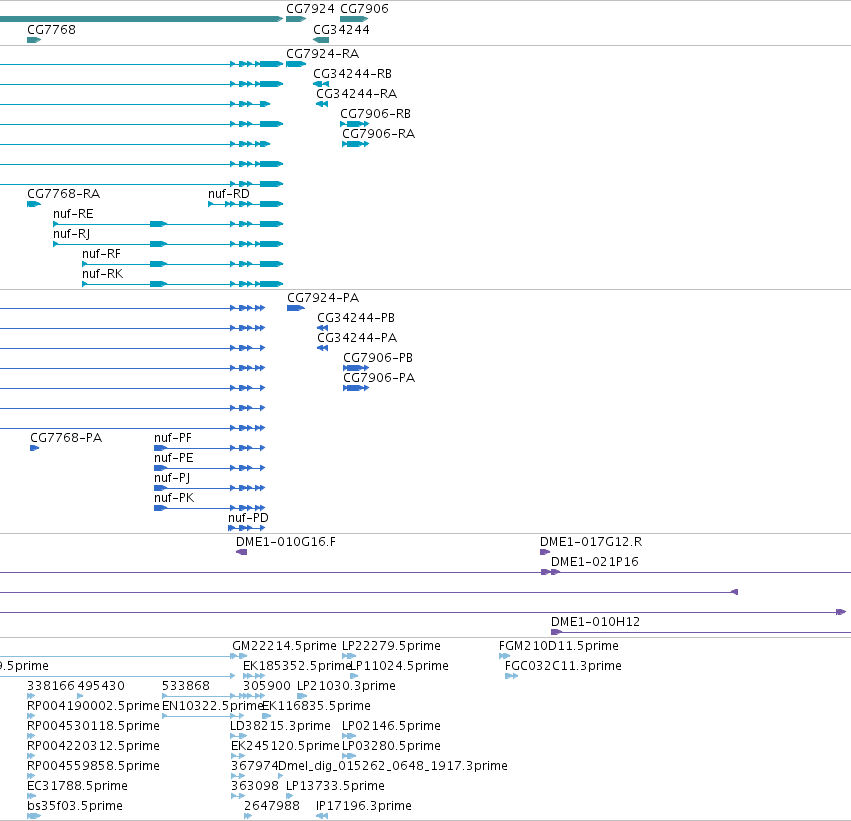Screen dimensions: 851x821
Task: Select the nuf-PF protein label
Action: tap(173, 438)
